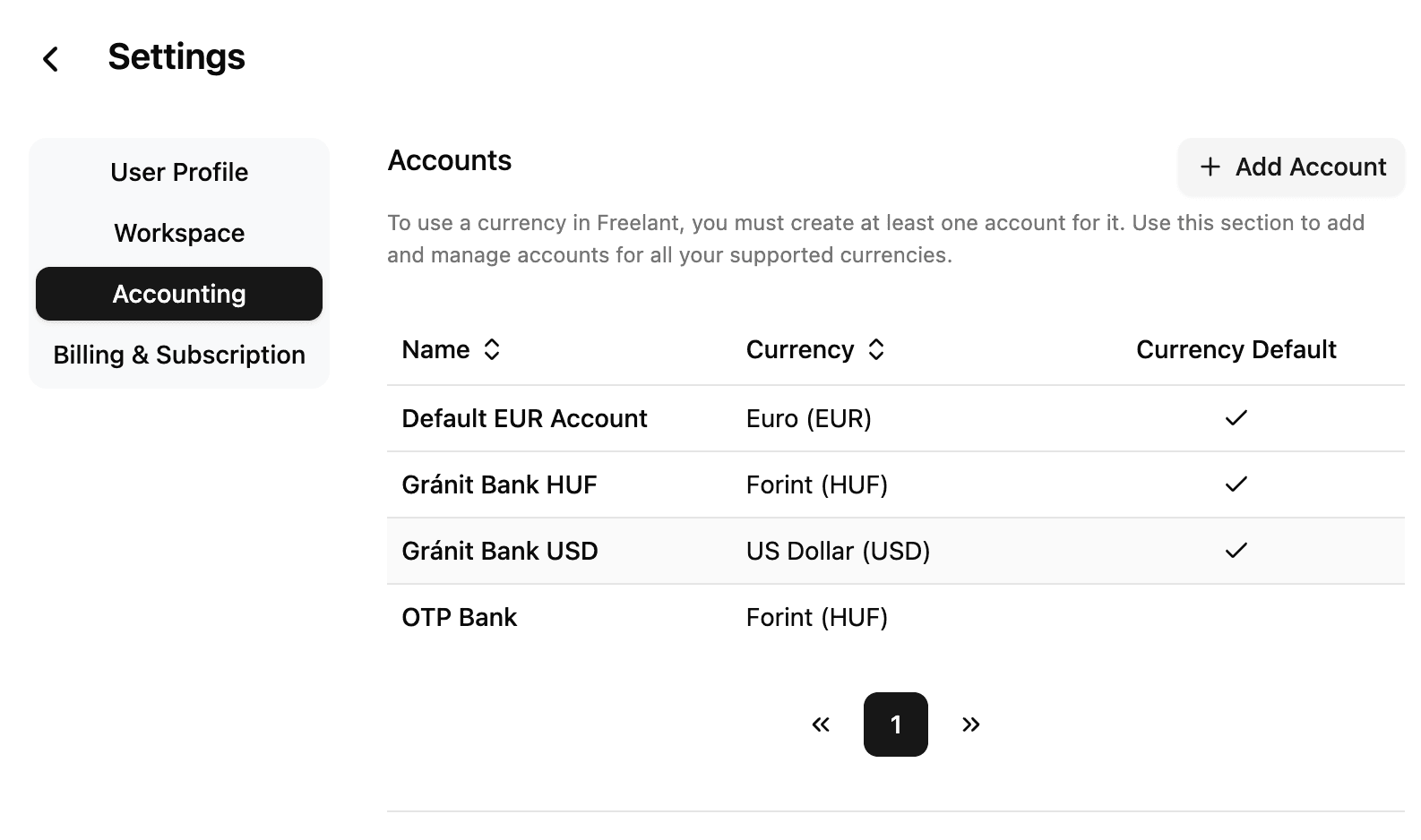1421x840 pixels.
Task: Click the checkmark for Gránit Bank HUF
Action: (1236, 484)
